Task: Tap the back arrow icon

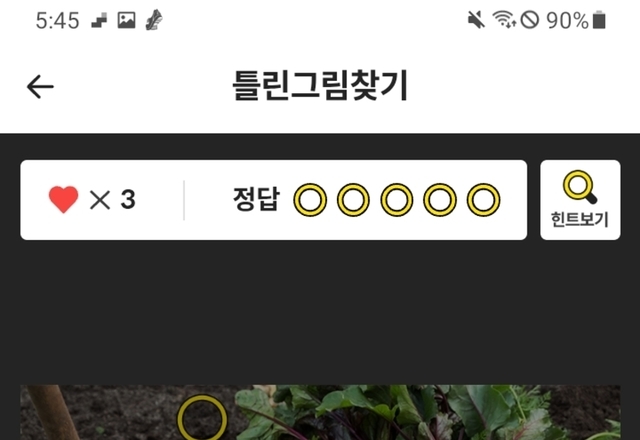Action: click(40, 87)
